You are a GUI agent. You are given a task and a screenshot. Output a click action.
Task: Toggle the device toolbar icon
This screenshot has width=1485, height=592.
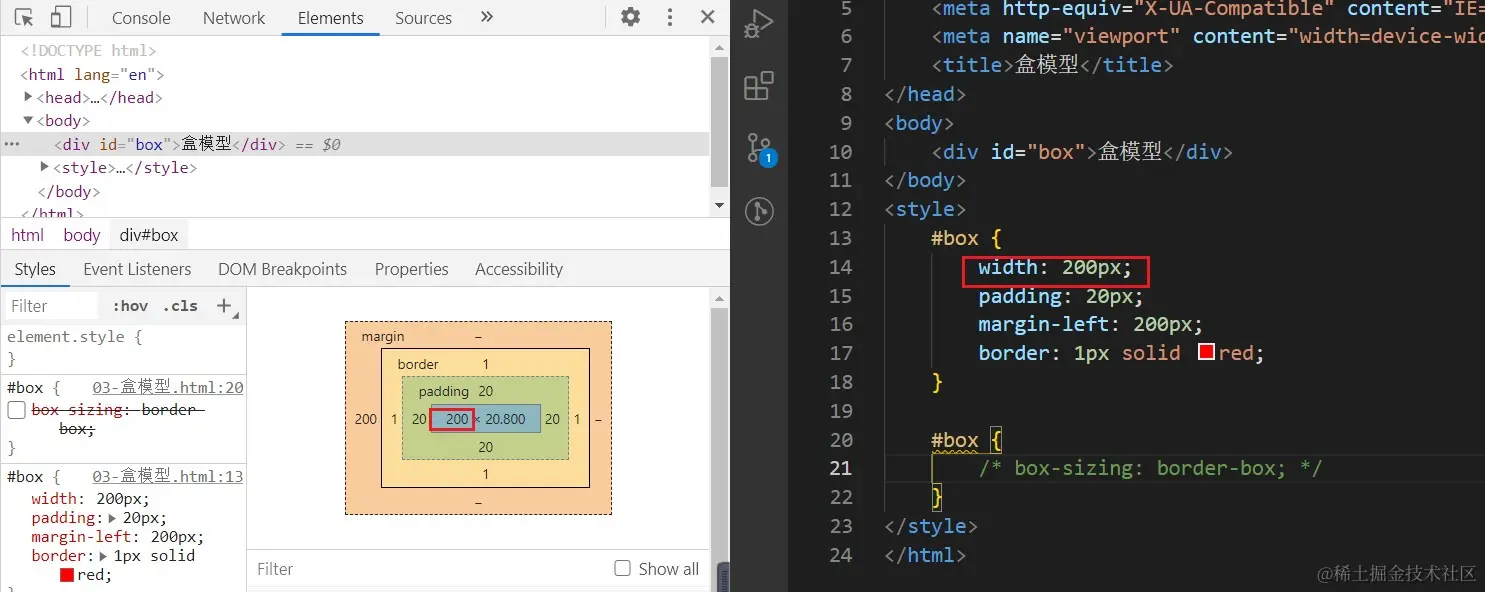(x=61, y=17)
